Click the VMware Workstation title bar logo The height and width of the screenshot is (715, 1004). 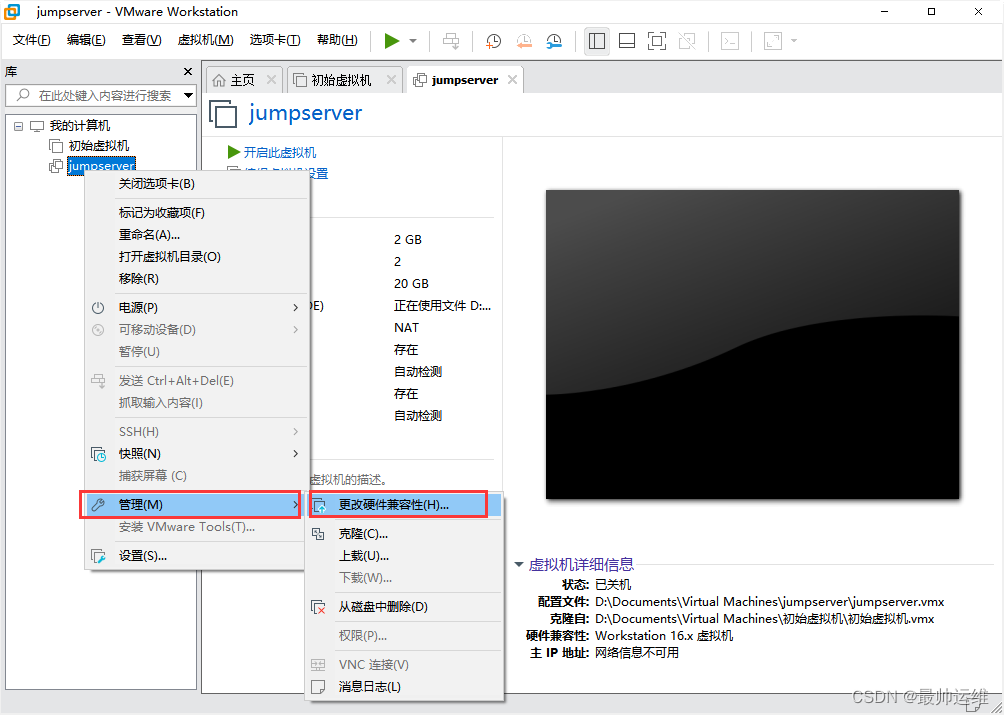12,12
